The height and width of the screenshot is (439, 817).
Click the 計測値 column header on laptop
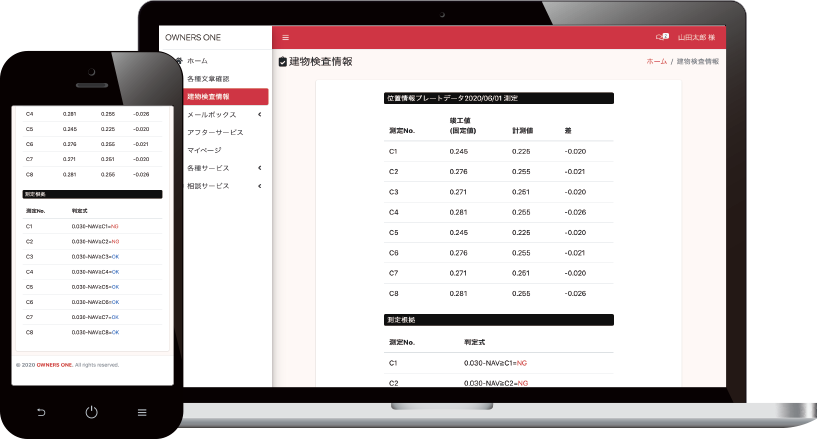click(x=522, y=131)
